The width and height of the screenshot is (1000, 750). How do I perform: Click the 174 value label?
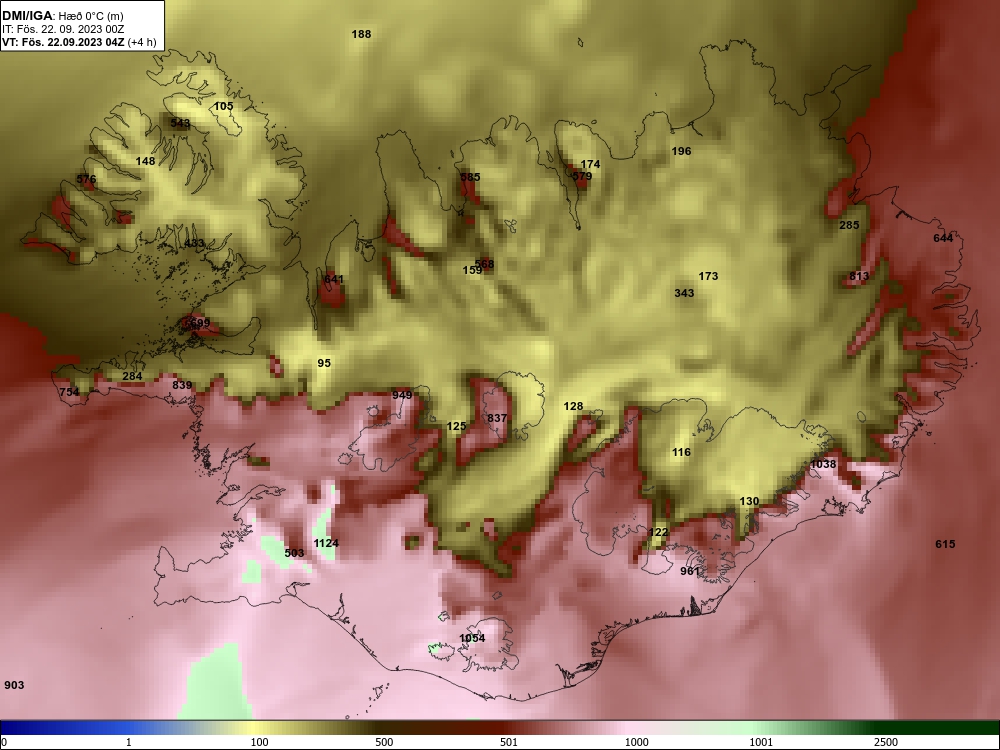pos(591,165)
